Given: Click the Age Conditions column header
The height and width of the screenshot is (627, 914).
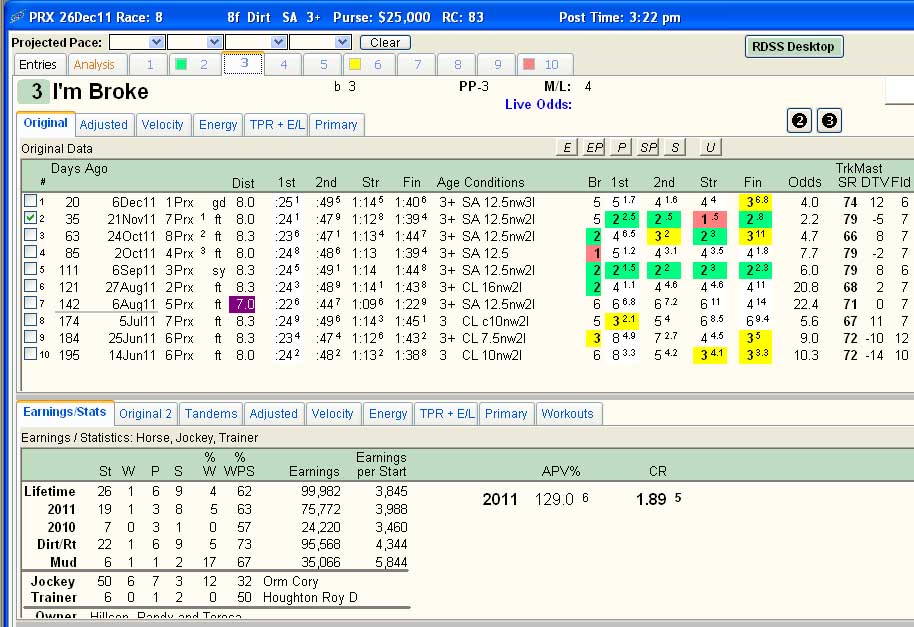Looking at the screenshot, I should [481, 182].
